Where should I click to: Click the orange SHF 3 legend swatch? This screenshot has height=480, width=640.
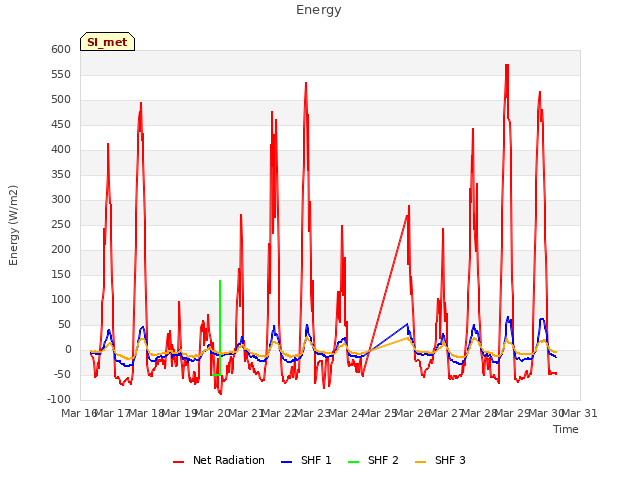click(x=420, y=462)
